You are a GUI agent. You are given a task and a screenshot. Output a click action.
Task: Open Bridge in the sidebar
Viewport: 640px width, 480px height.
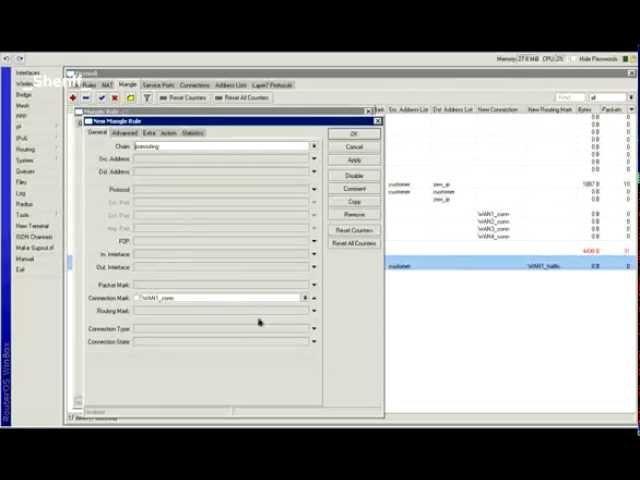coord(24,95)
